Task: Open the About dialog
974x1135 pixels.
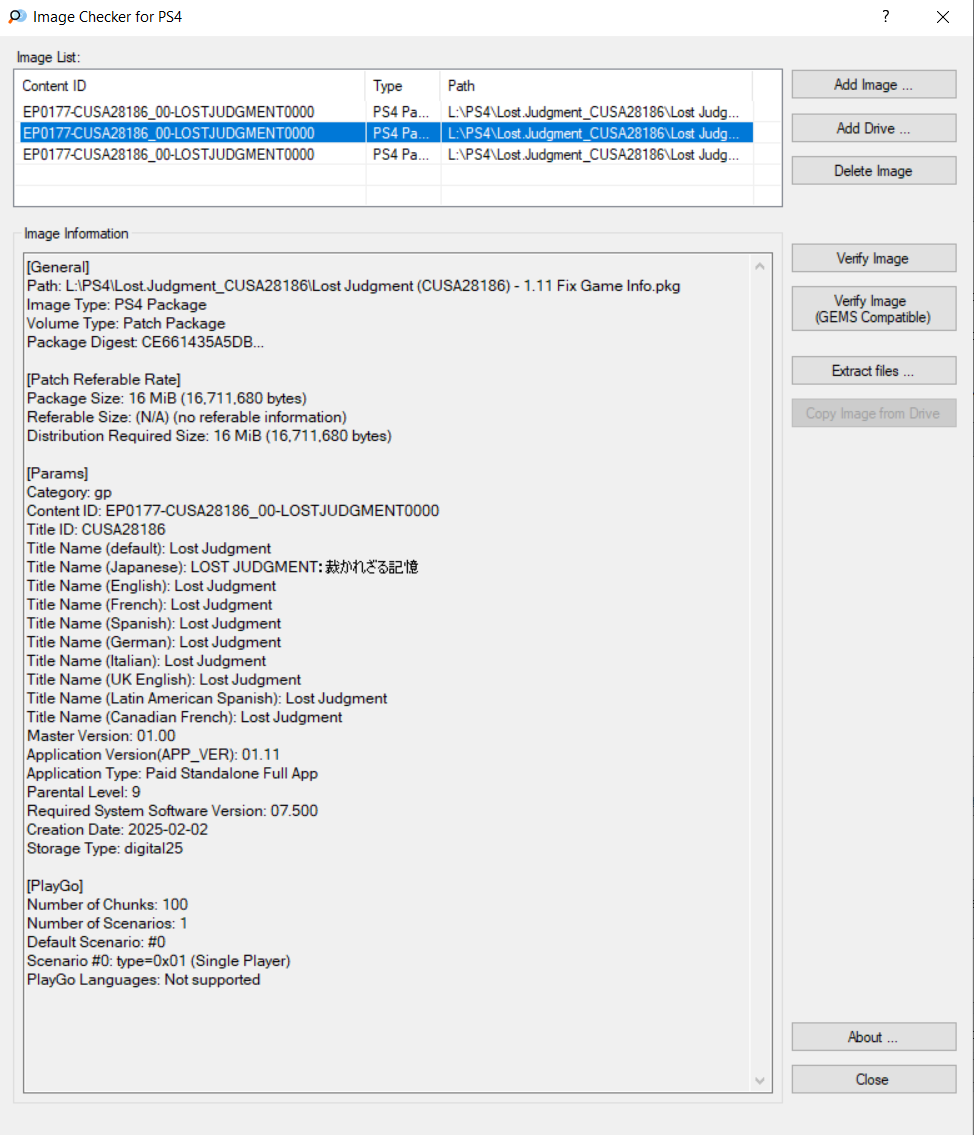Action: [873, 1037]
